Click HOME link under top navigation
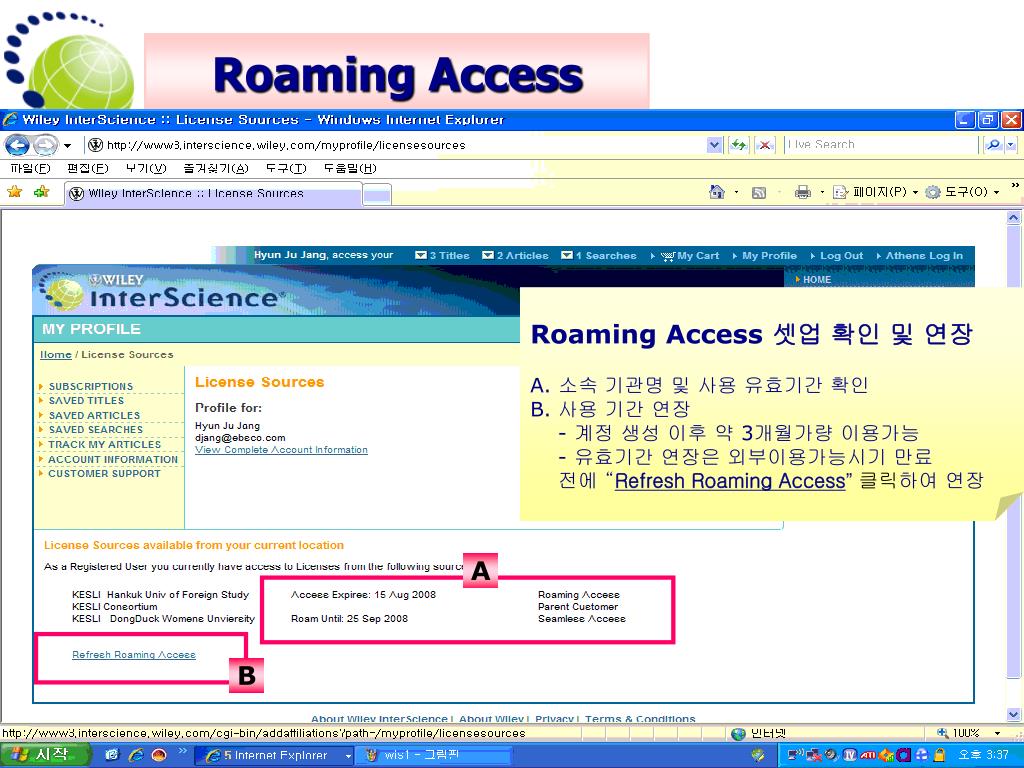Viewport: 1024px width, 768px height. pyautogui.click(x=817, y=280)
